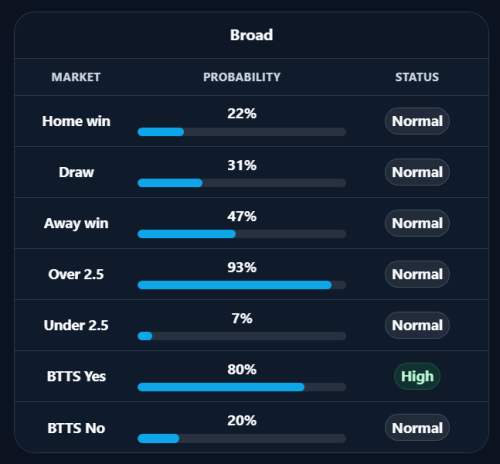Click the Normal badge for BTTS No
Viewport: 500px width, 464px height.
[417, 428]
